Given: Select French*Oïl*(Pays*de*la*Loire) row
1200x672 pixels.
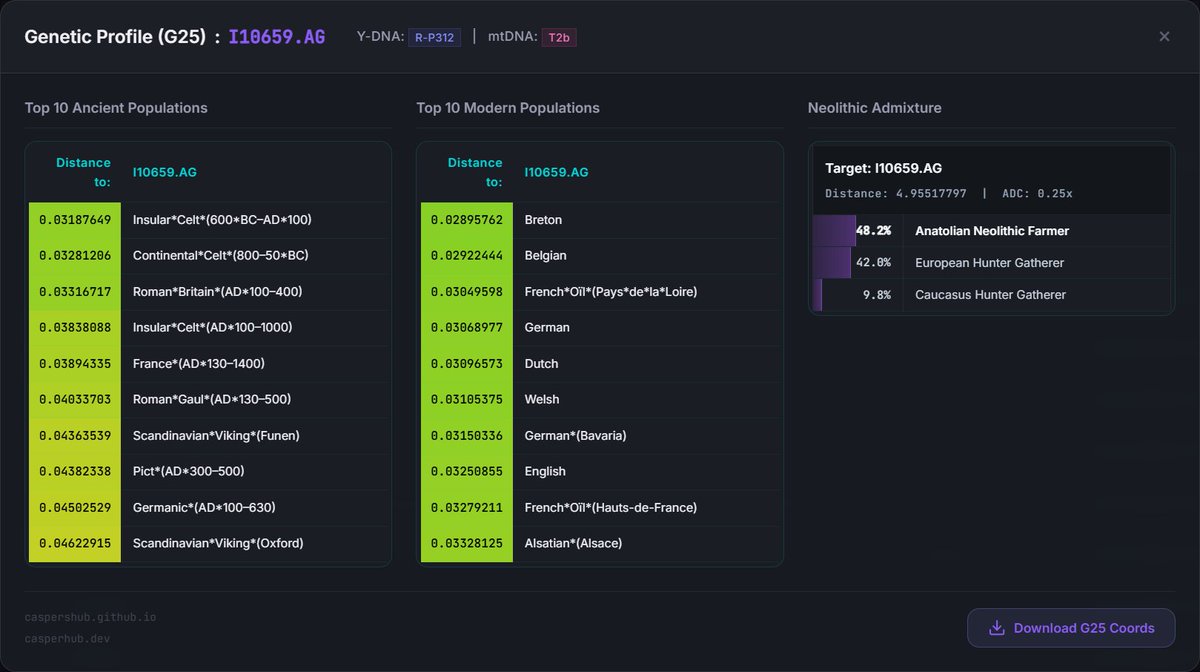Looking at the screenshot, I should click(600, 292).
